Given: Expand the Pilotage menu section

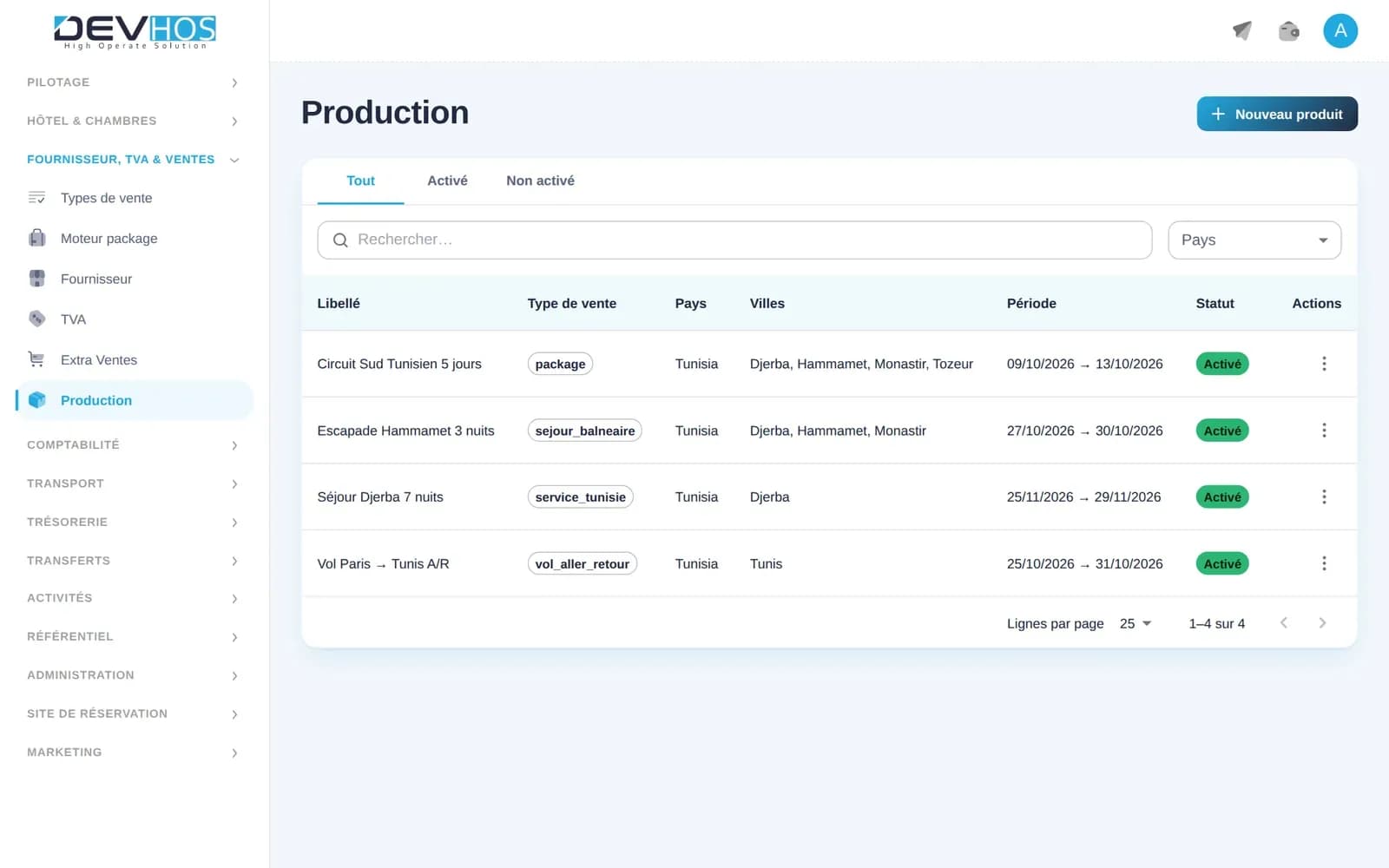Looking at the screenshot, I should pyautogui.click(x=133, y=82).
